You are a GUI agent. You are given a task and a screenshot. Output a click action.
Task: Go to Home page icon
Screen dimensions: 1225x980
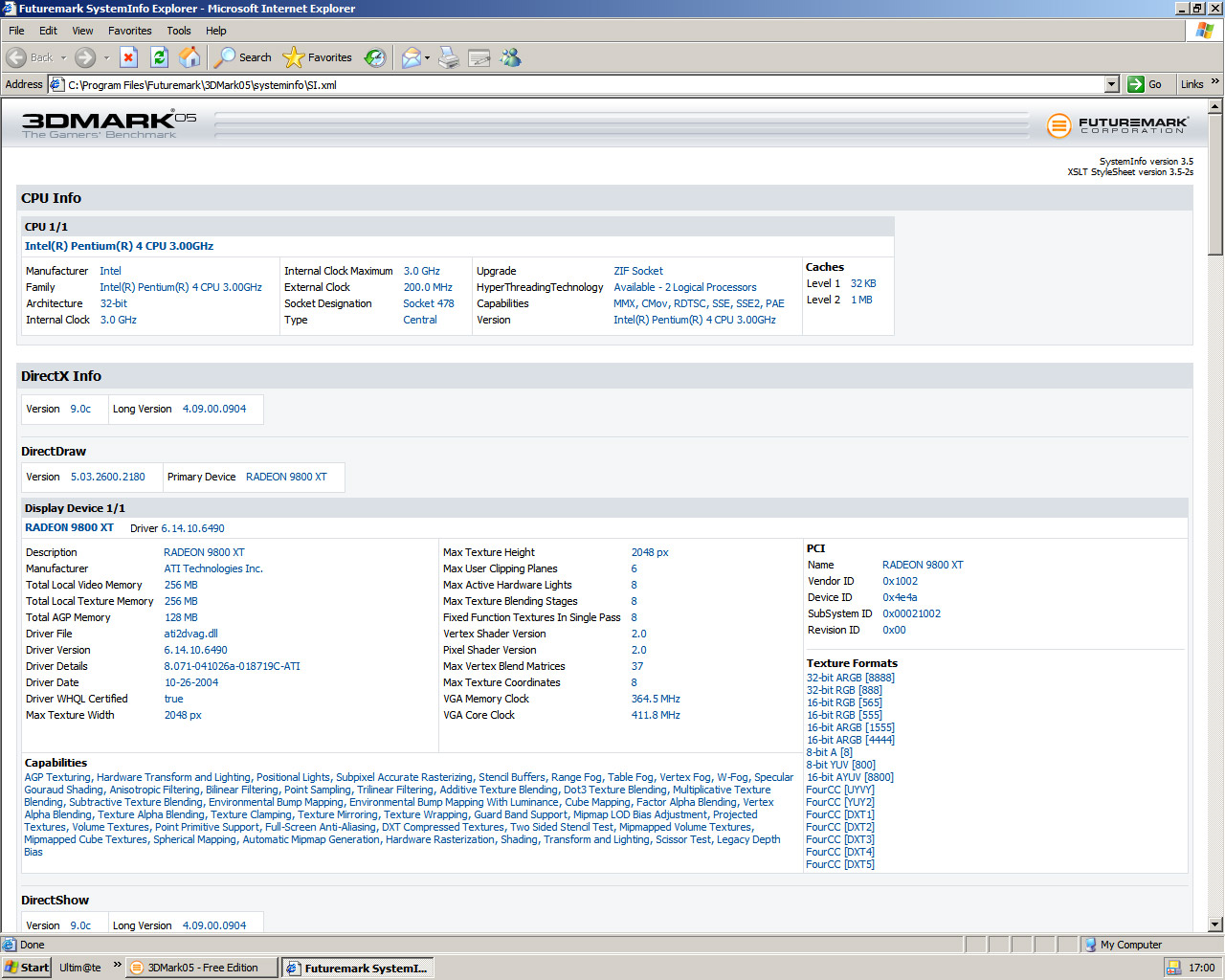[190, 57]
